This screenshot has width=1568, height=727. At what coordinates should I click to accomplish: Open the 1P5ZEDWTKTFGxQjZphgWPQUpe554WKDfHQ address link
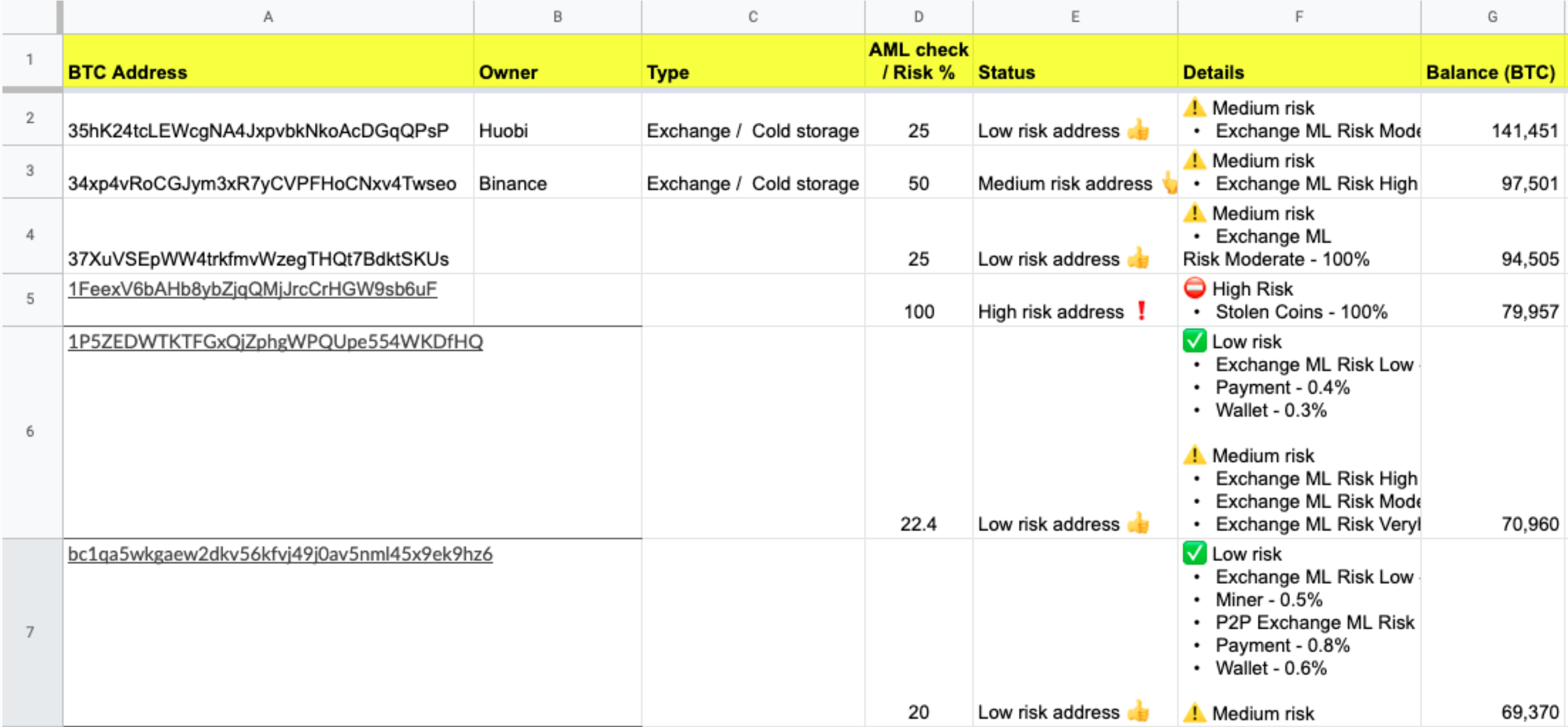point(275,342)
